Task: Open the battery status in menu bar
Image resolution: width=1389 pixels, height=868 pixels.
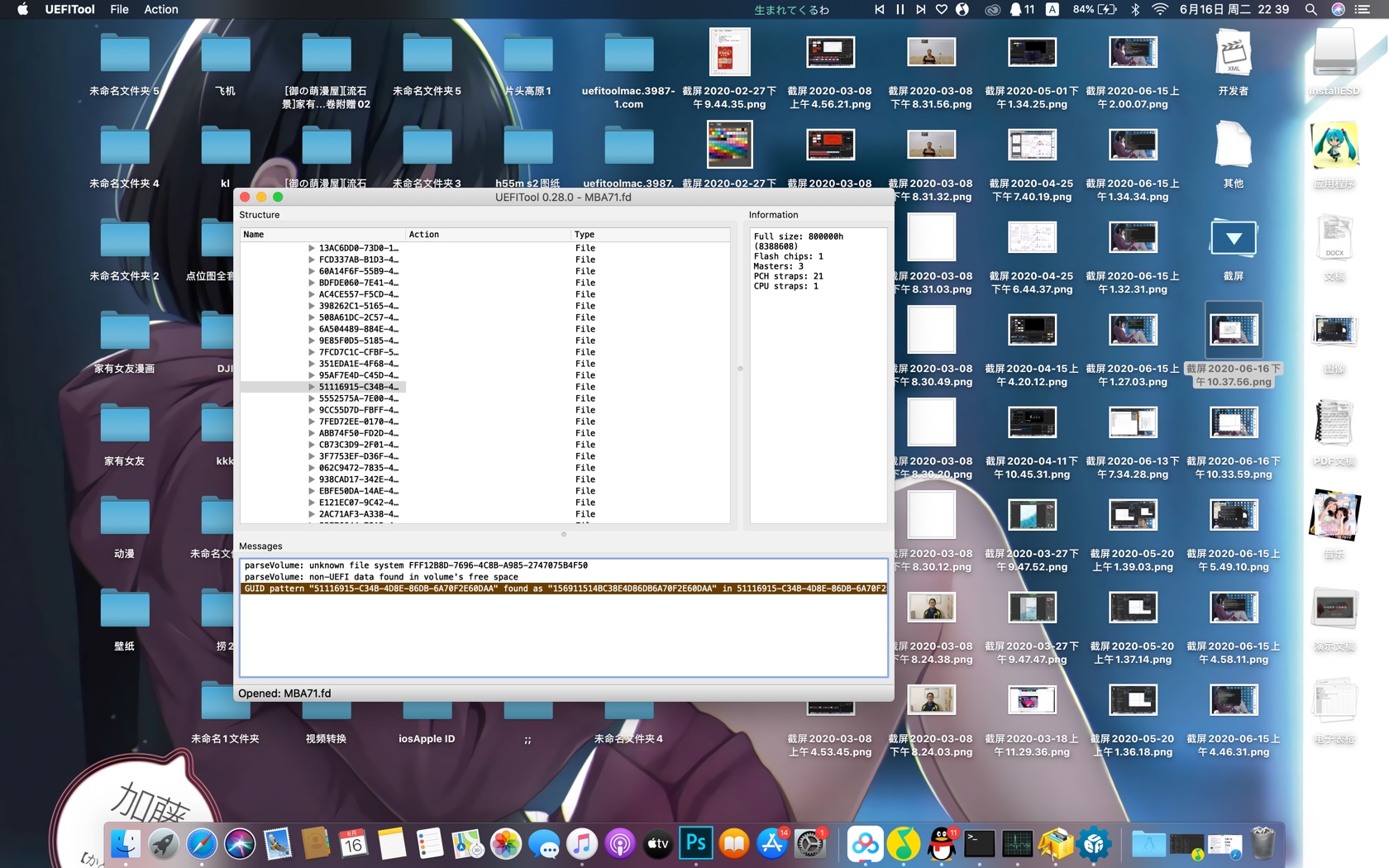Action: (x=1095, y=9)
